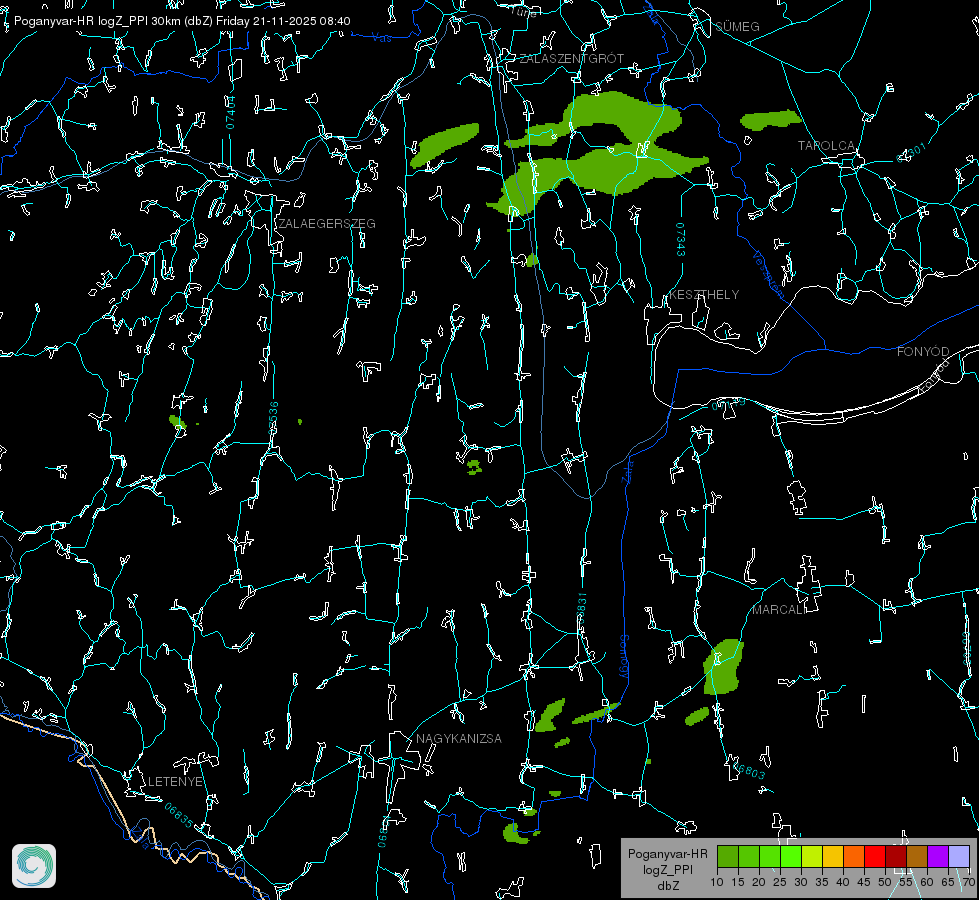Click the legend scale value 65
979x900 pixels.
pyautogui.click(x=948, y=882)
